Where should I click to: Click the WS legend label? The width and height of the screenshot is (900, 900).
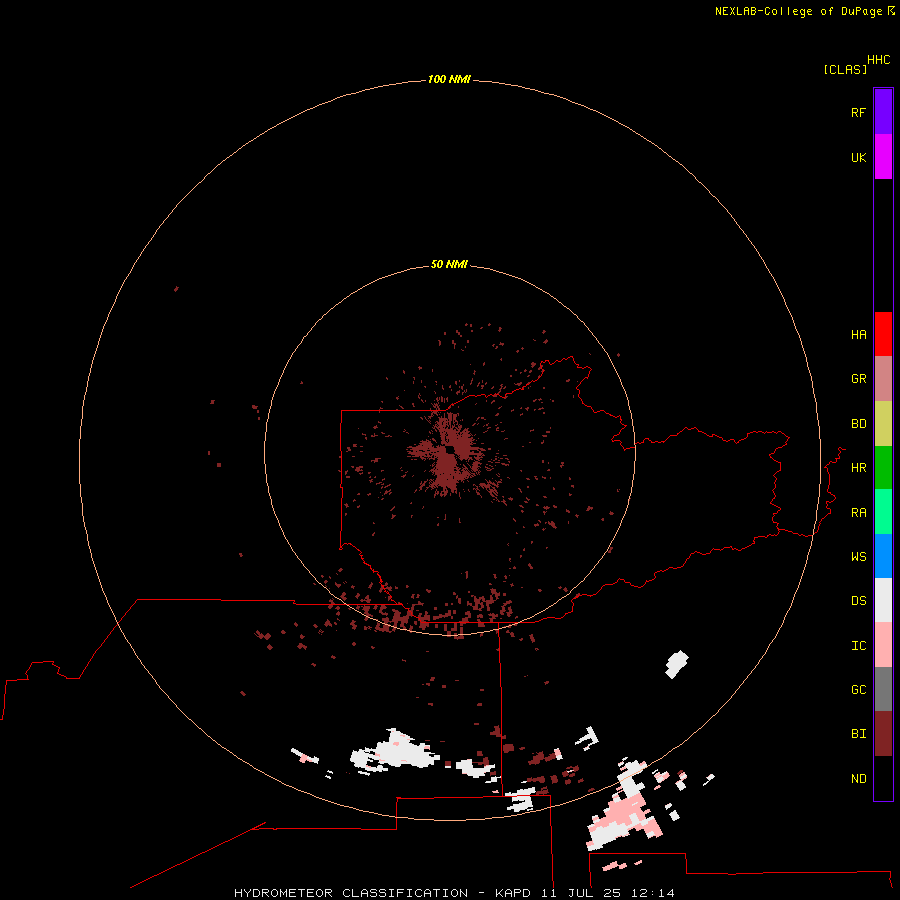[x=858, y=557]
